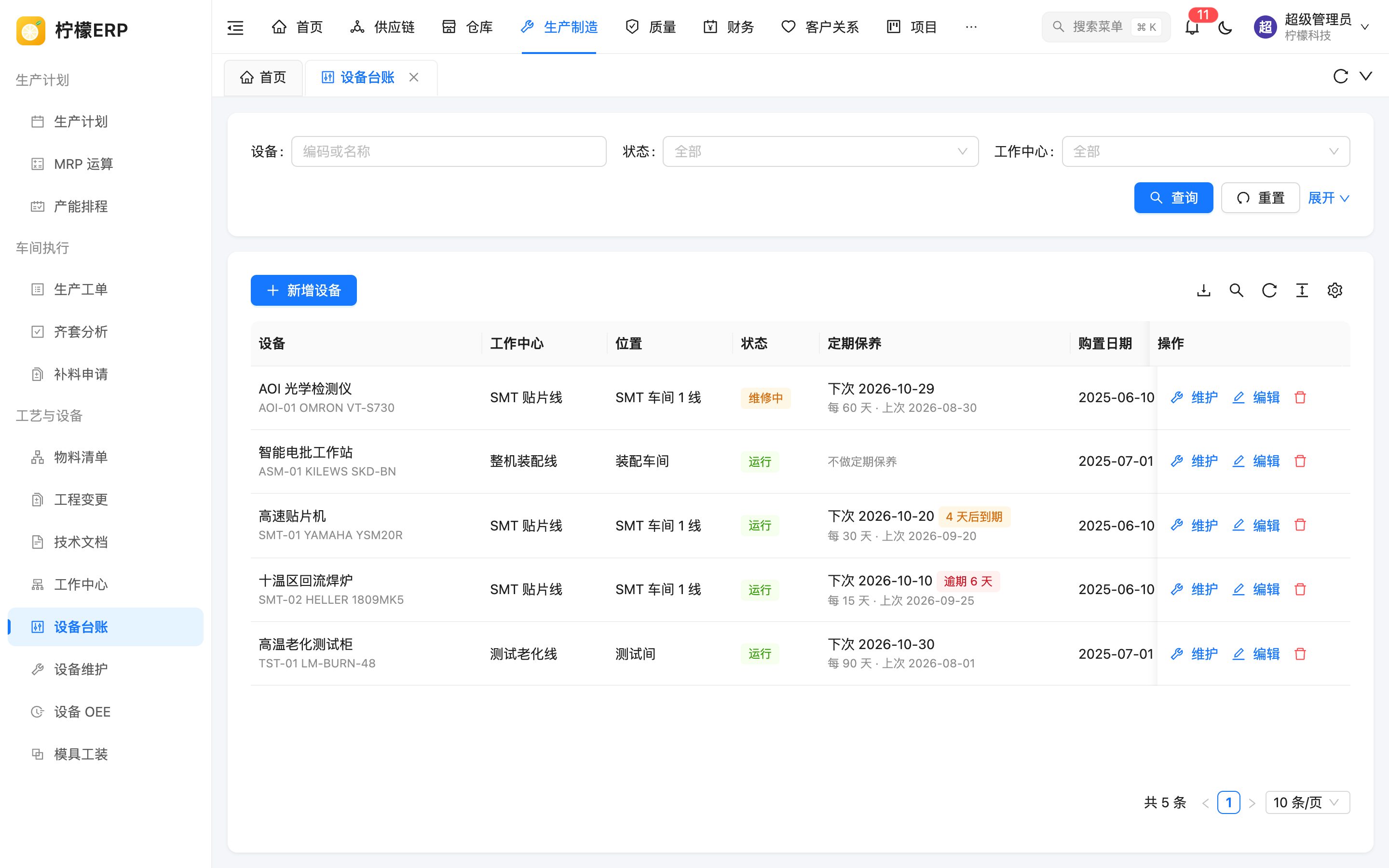1389x868 pixels.
Task: Open table column settings gear icon
Action: pyautogui.click(x=1335, y=290)
